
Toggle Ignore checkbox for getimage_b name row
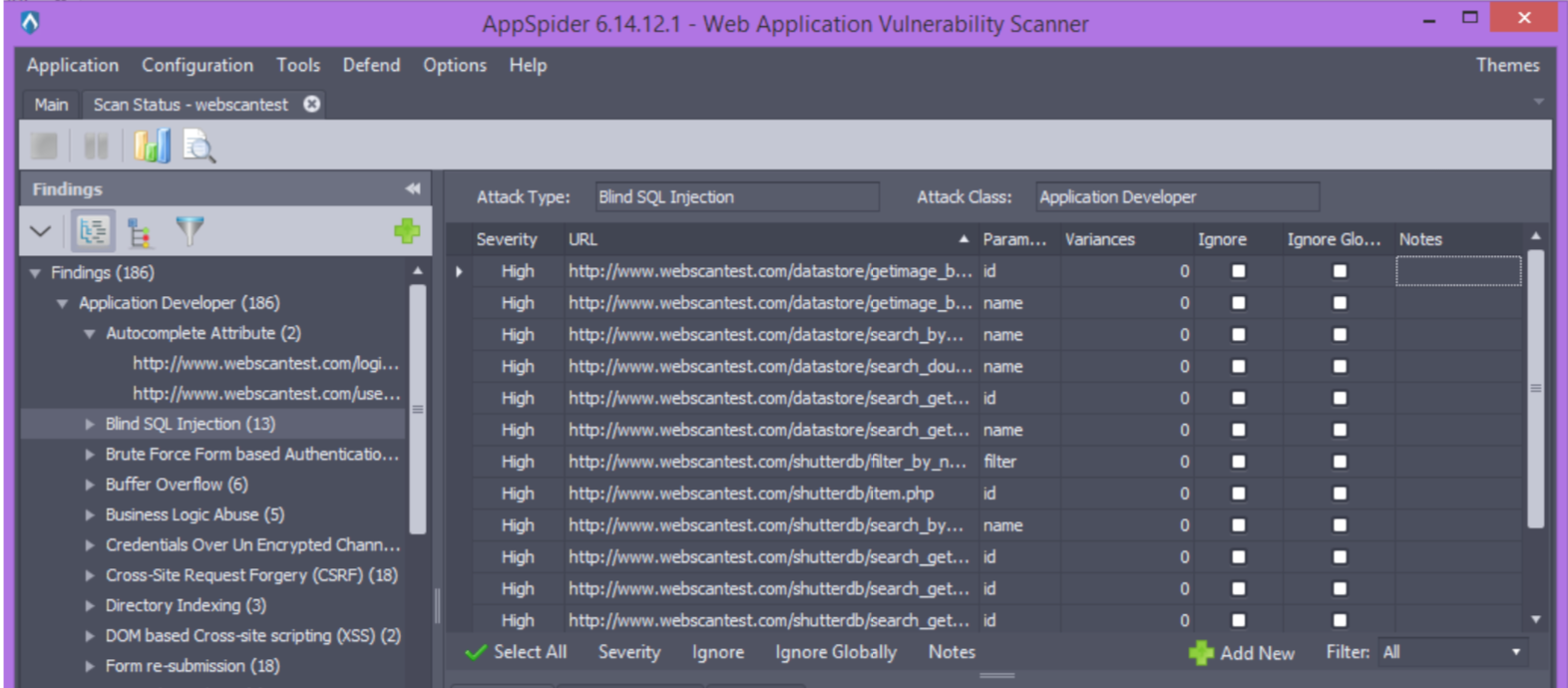pyautogui.click(x=1239, y=303)
